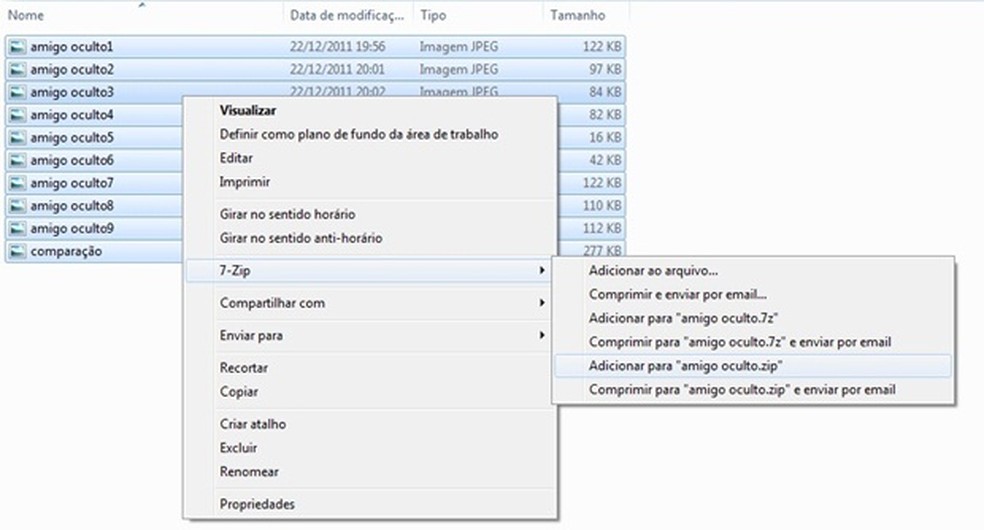Image resolution: width=984 pixels, height=530 pixels.
Task: Open the Compartilhar com menu entry
Action: coord(272,303)
